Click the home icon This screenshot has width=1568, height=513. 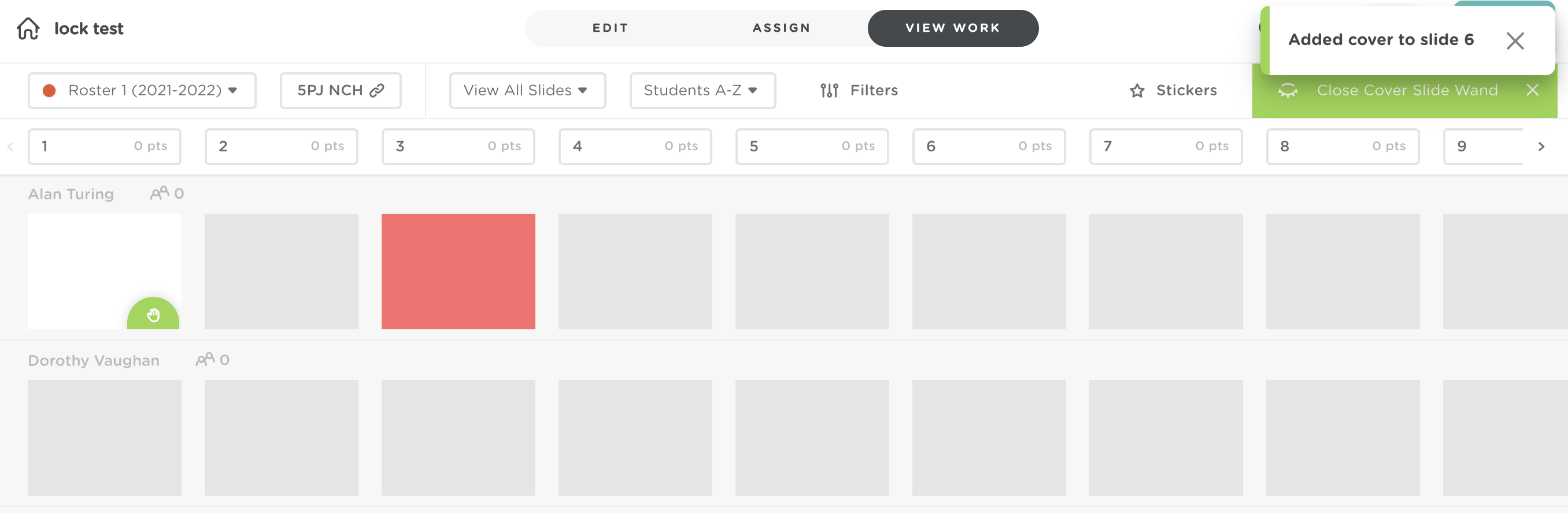[x=28, y=29]
